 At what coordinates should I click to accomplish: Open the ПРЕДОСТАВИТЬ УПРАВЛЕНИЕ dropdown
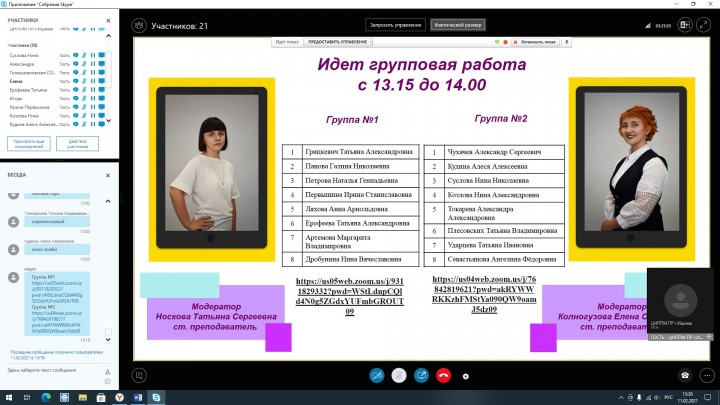tap(342, 42)
